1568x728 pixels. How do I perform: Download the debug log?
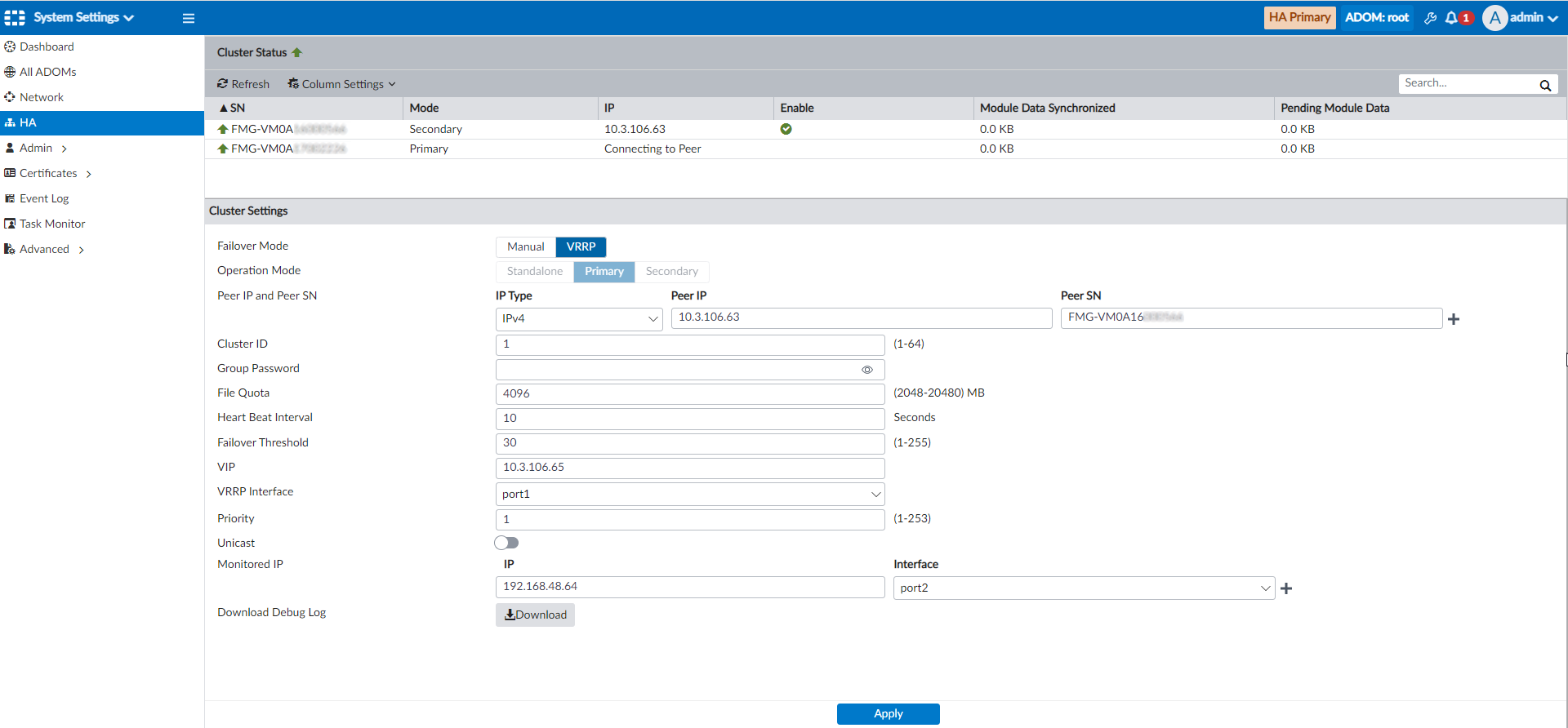(535, 615)
